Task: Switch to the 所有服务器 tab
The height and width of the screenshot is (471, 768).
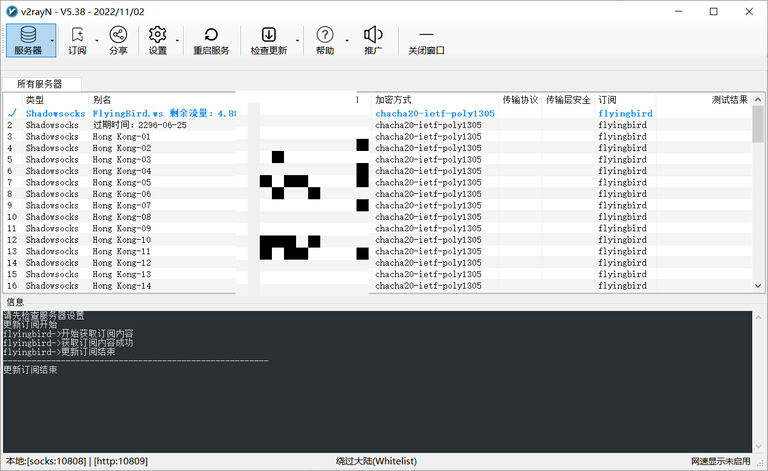Action: click(x=40, y=84)
